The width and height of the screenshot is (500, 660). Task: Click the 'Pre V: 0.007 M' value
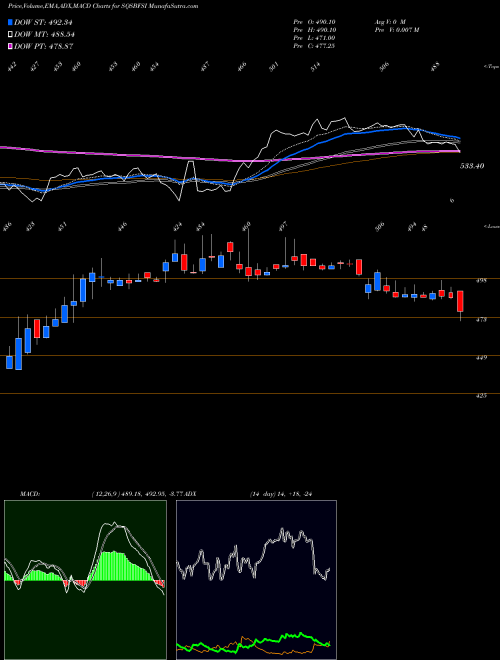pos(396,30)
